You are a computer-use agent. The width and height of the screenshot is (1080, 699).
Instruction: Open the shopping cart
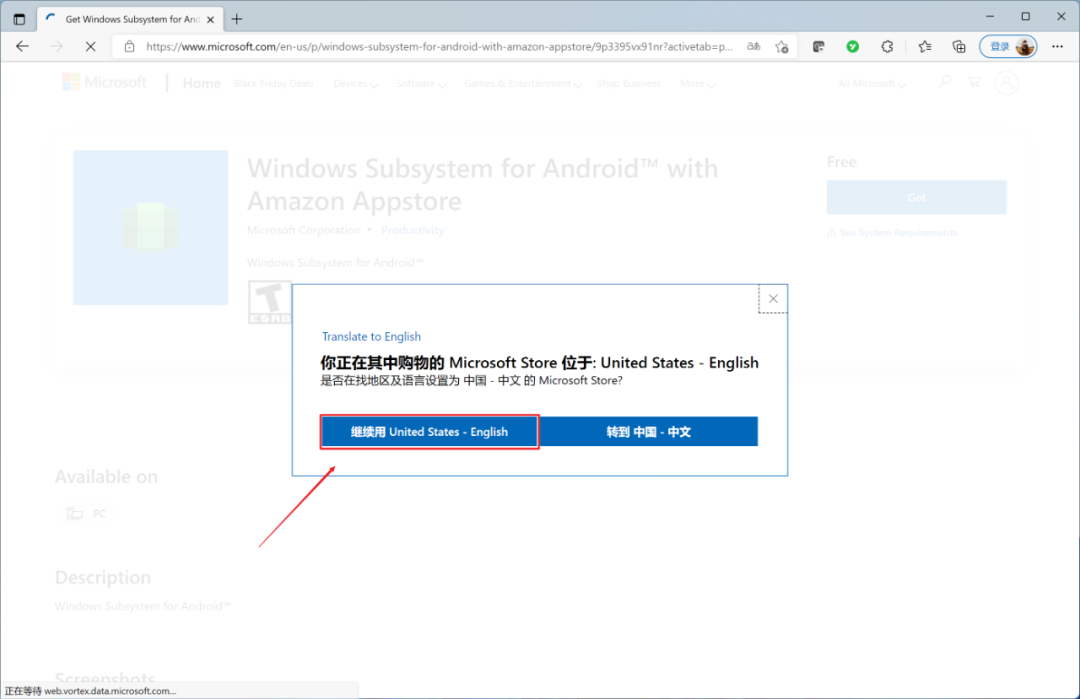click(x=974, y=82)
